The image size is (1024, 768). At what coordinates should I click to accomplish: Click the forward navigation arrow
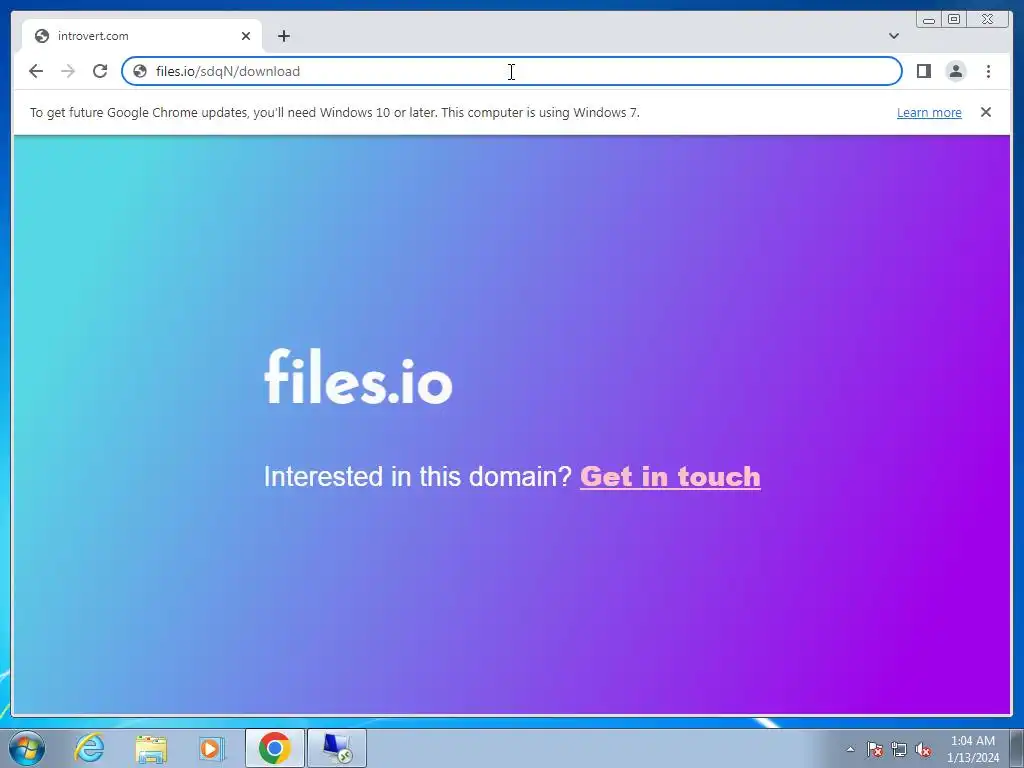[68, 71]
